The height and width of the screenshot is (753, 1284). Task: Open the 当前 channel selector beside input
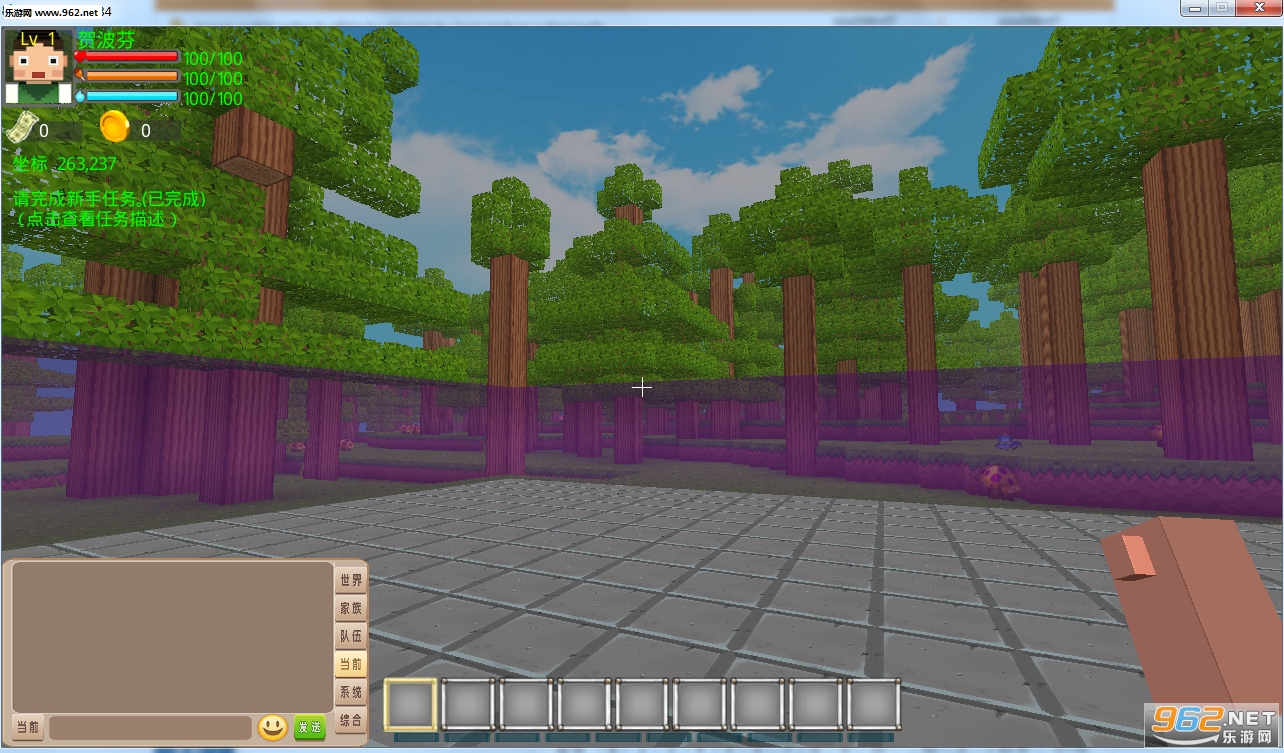click(28, 728)
